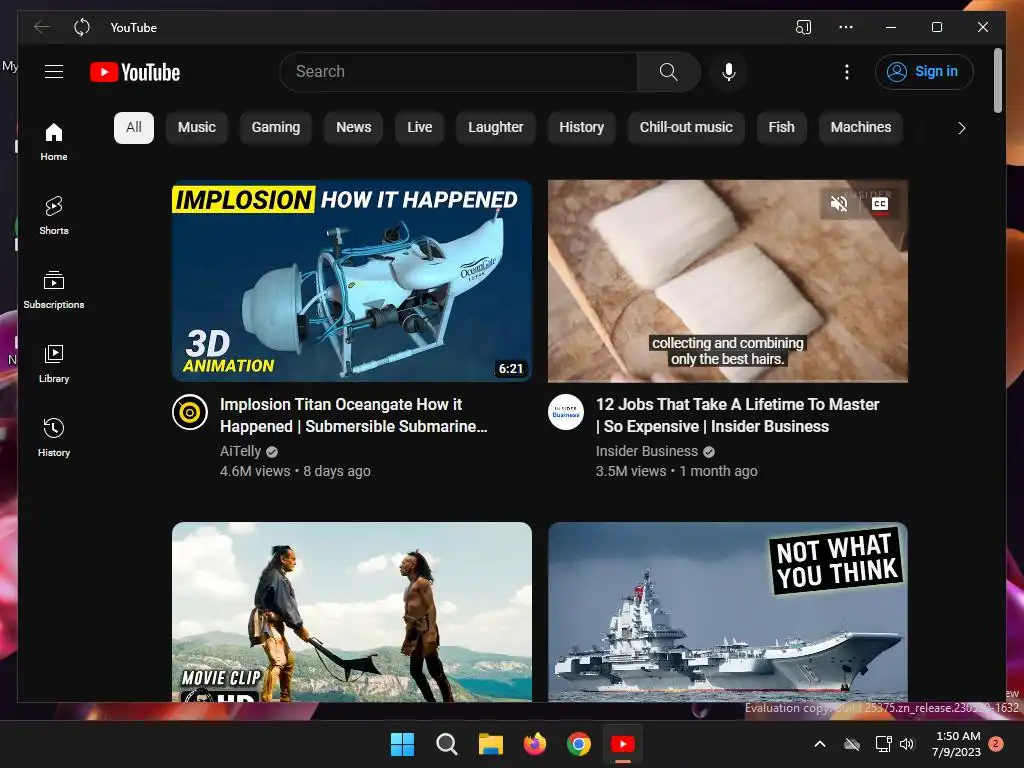Click the cast icon in title bar
Screen dimensions: 1024x768
pos(803,27)
